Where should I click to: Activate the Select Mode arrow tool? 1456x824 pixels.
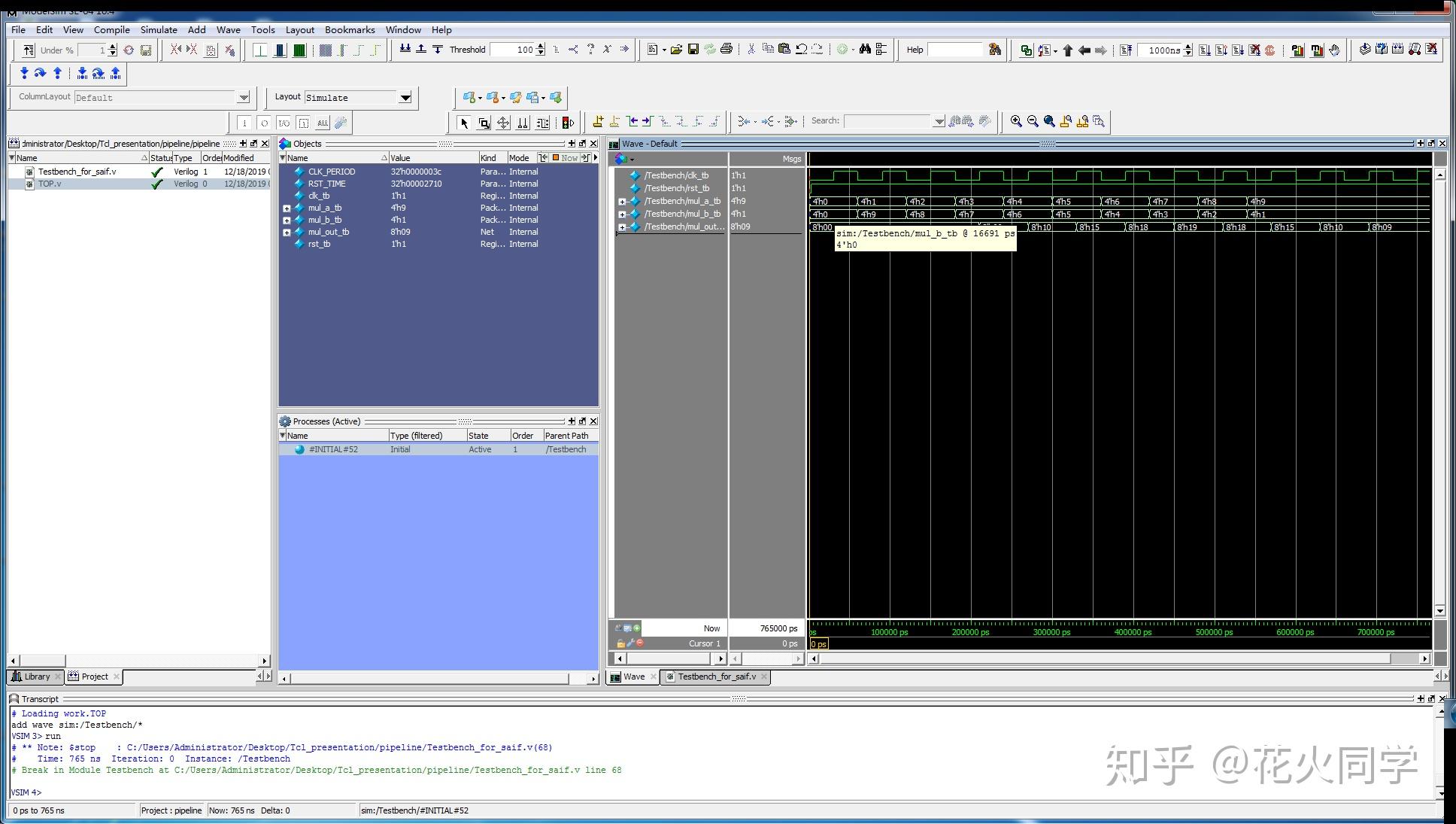point(464,123)
